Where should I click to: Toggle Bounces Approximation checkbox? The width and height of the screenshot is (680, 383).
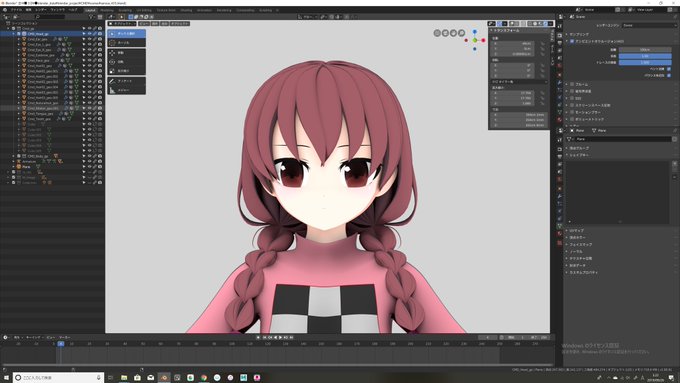pos(669,75)
